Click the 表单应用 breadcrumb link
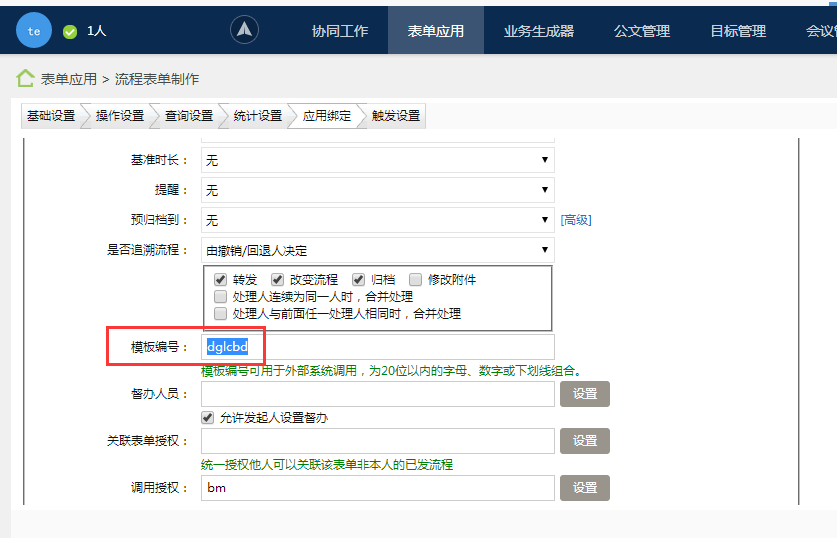Viewport: 837px width, 538px height. coord(69,79)
